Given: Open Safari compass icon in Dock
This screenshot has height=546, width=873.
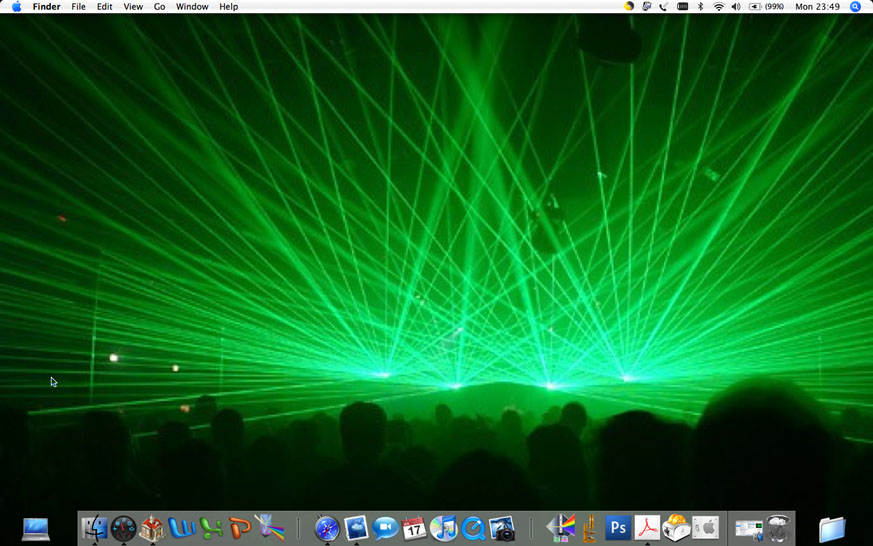Looking at the screenshot, I should [327, 529].
